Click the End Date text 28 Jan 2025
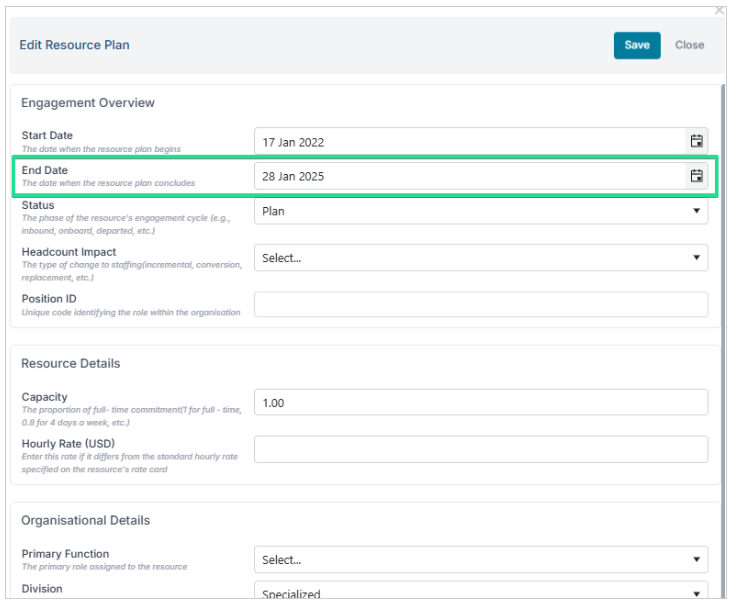 pyautogui.click(x=293, y=177)
